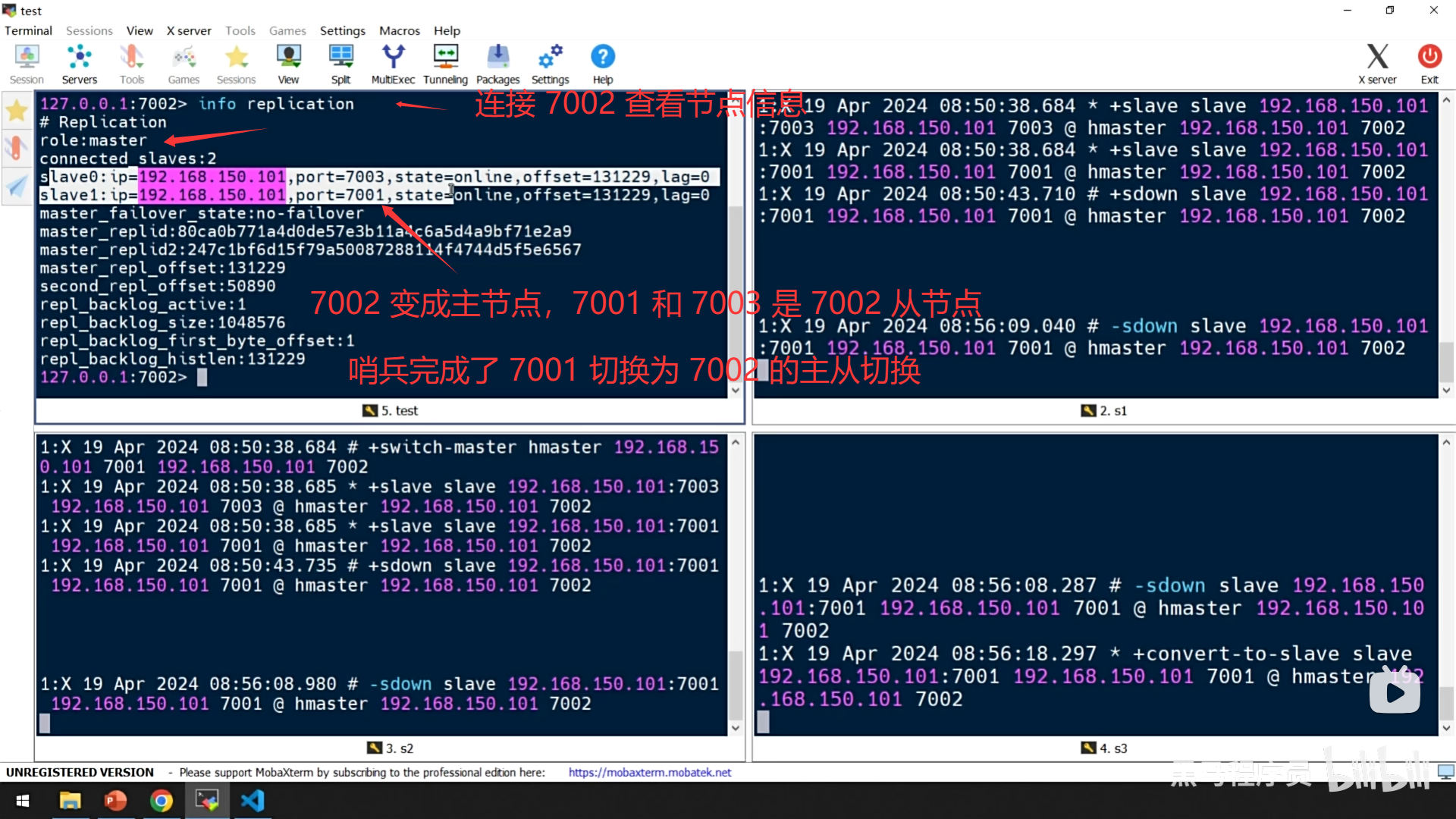Select the '3. s2' terminal tab
The image size is (1456, 819).
tap(391, 748)
